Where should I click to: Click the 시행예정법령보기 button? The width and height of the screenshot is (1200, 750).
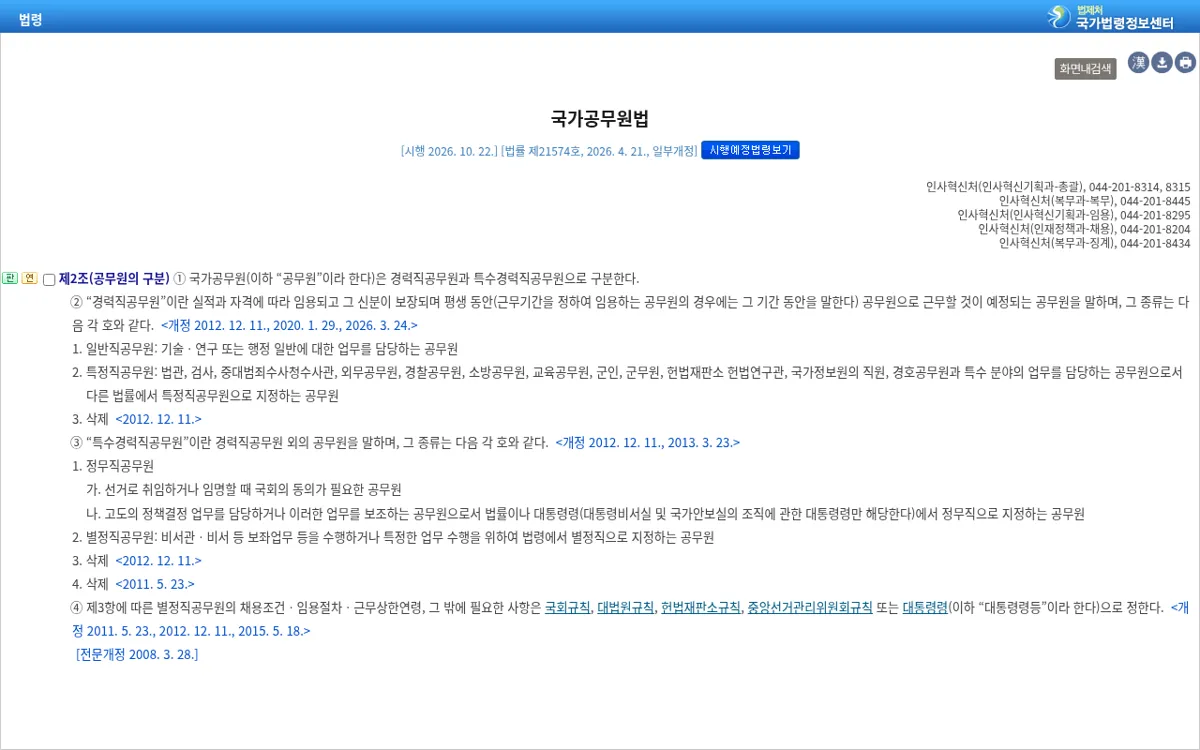750,150
